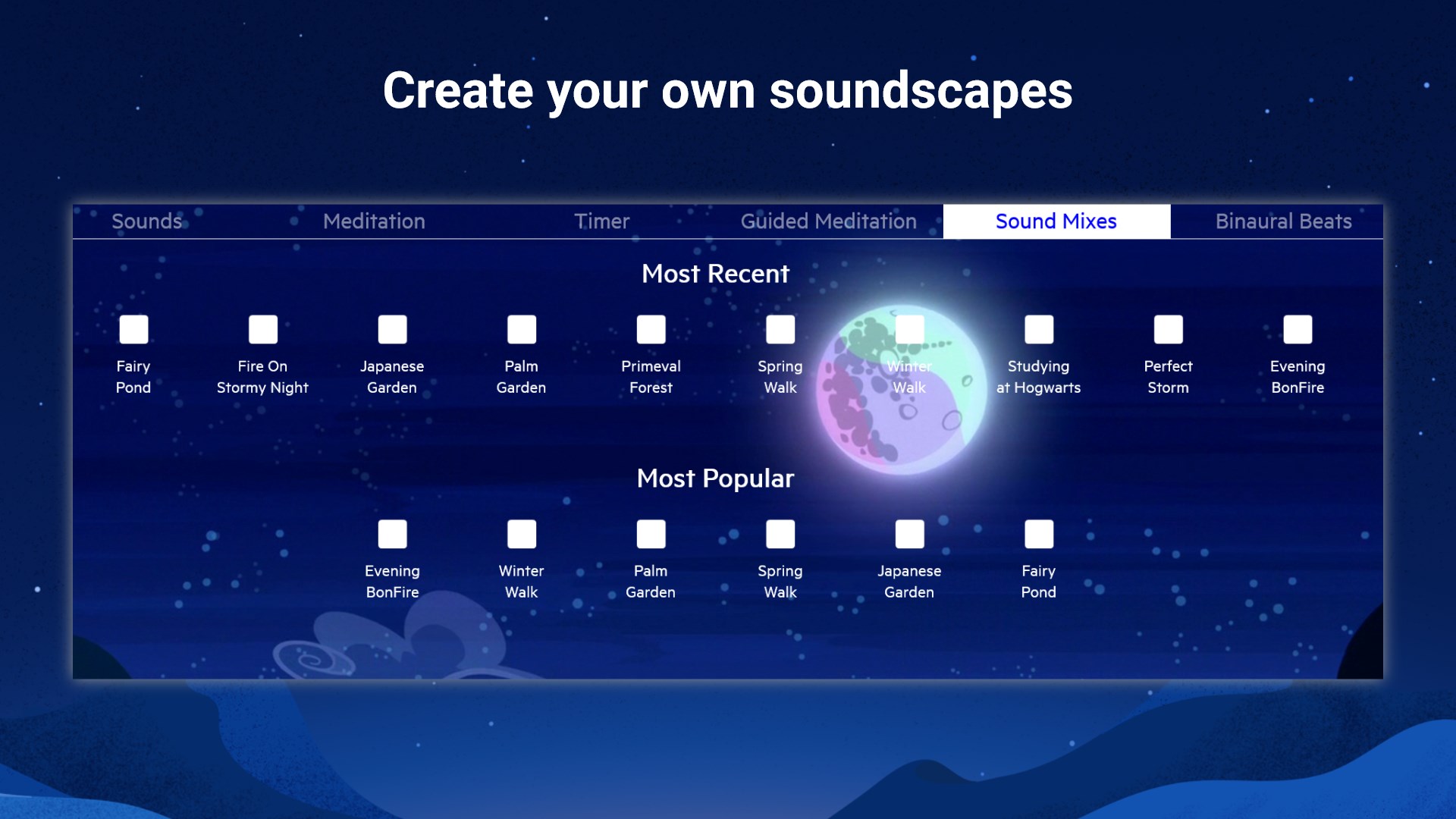Viewport: 1456px width, 819px height.
Task: Choose the Palm Garden mix under Most Popular
Action: click(651, 535)
